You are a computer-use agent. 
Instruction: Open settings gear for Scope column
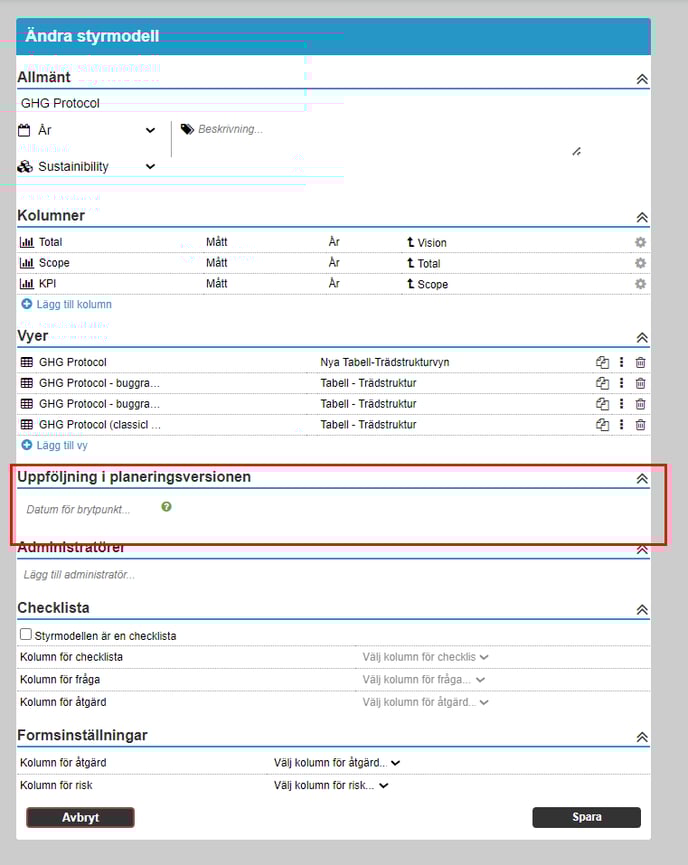tap(640, 263)
